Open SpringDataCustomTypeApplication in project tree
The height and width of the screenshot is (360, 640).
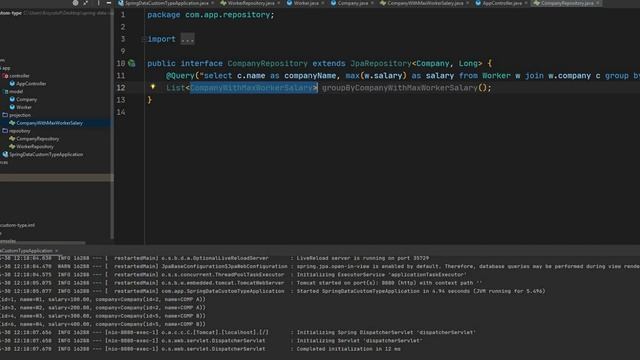coord(46,155)
